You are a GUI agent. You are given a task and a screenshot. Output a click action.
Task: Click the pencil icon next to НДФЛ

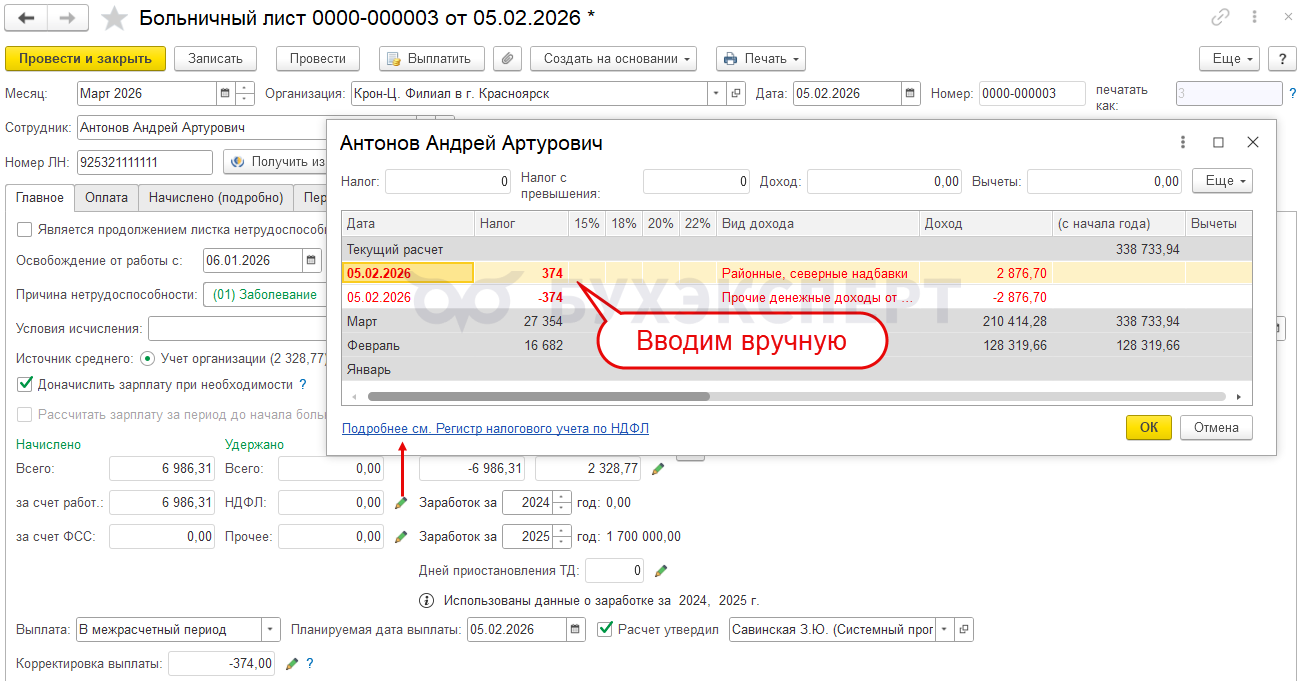pyautogui.click(x=401, y=502)
